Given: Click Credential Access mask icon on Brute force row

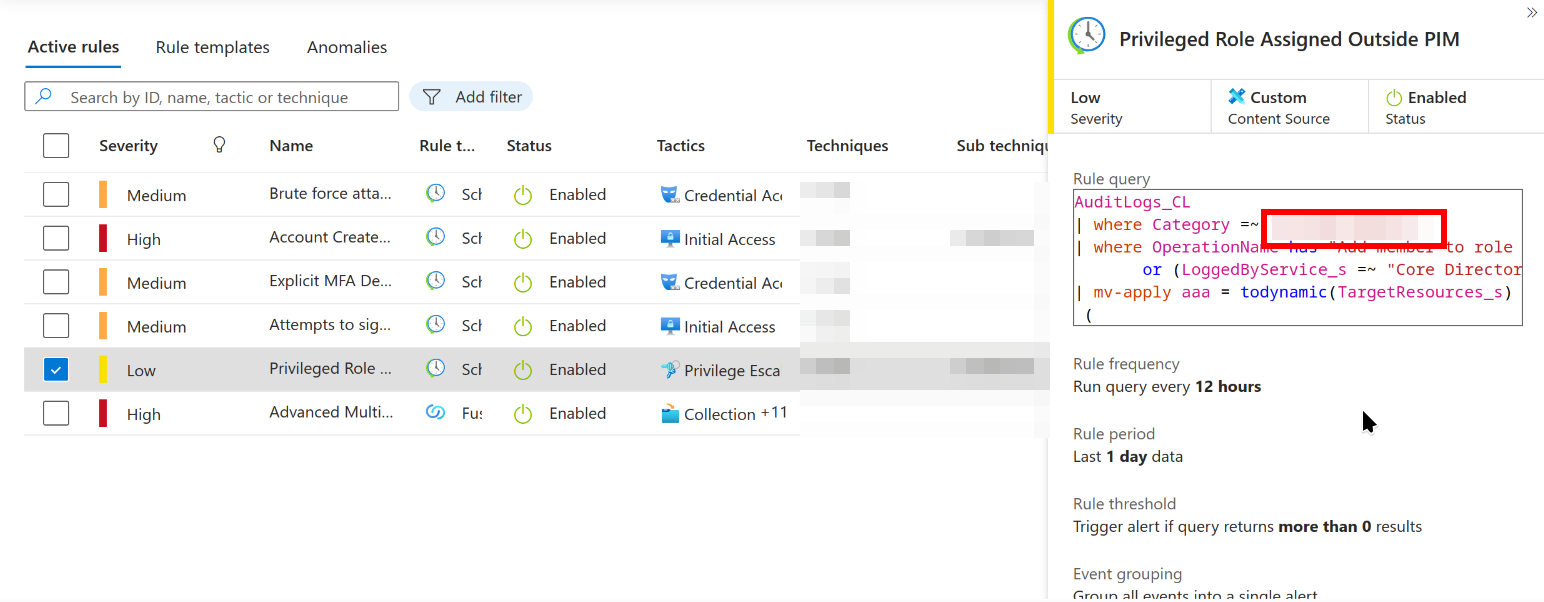Looking at the screenshot, I should [x=670, y=194].
